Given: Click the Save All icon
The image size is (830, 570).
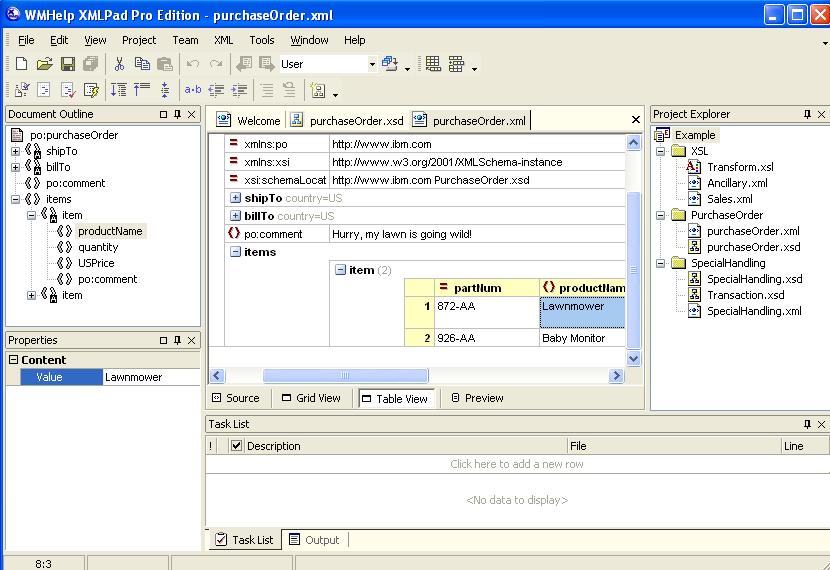Looking at the screenshot, I should 91,64.
